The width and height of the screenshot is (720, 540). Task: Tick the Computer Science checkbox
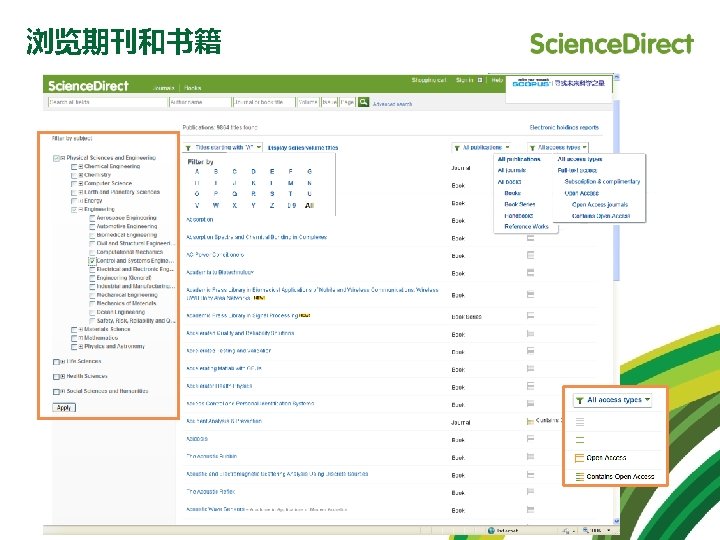click(x=74, y=184)
